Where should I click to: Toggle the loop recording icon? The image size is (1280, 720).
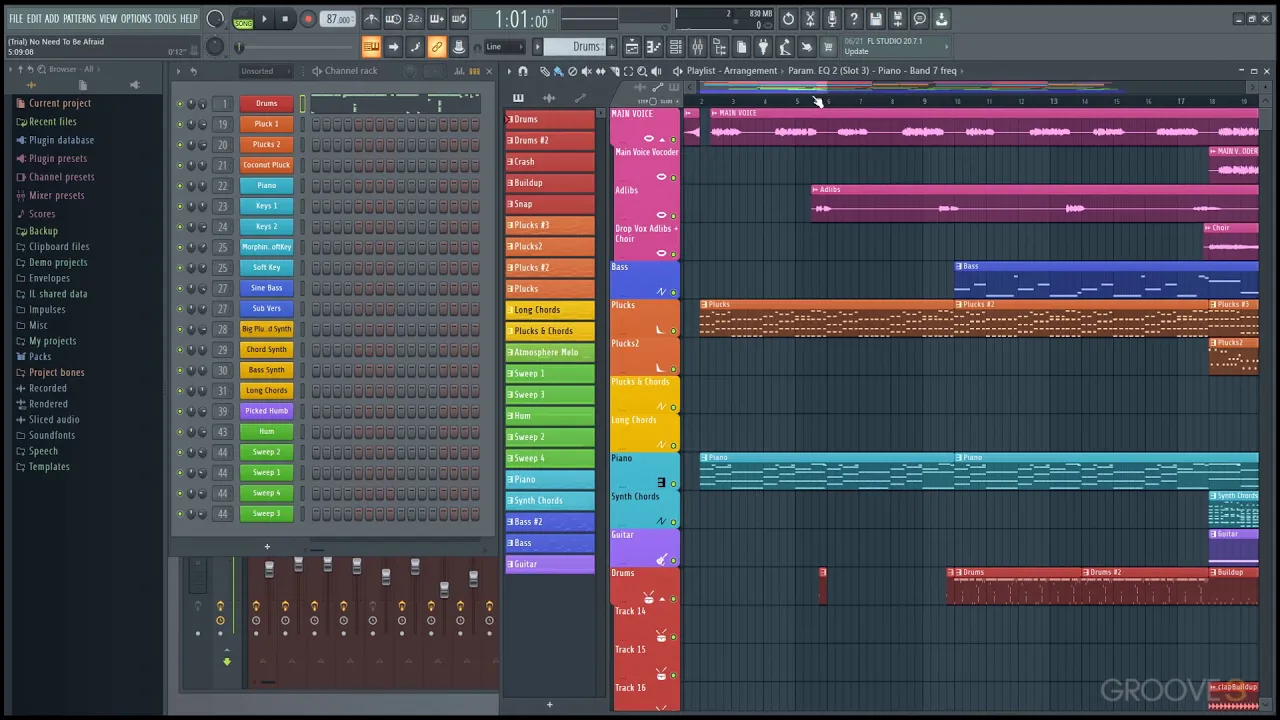pos(459,19)
